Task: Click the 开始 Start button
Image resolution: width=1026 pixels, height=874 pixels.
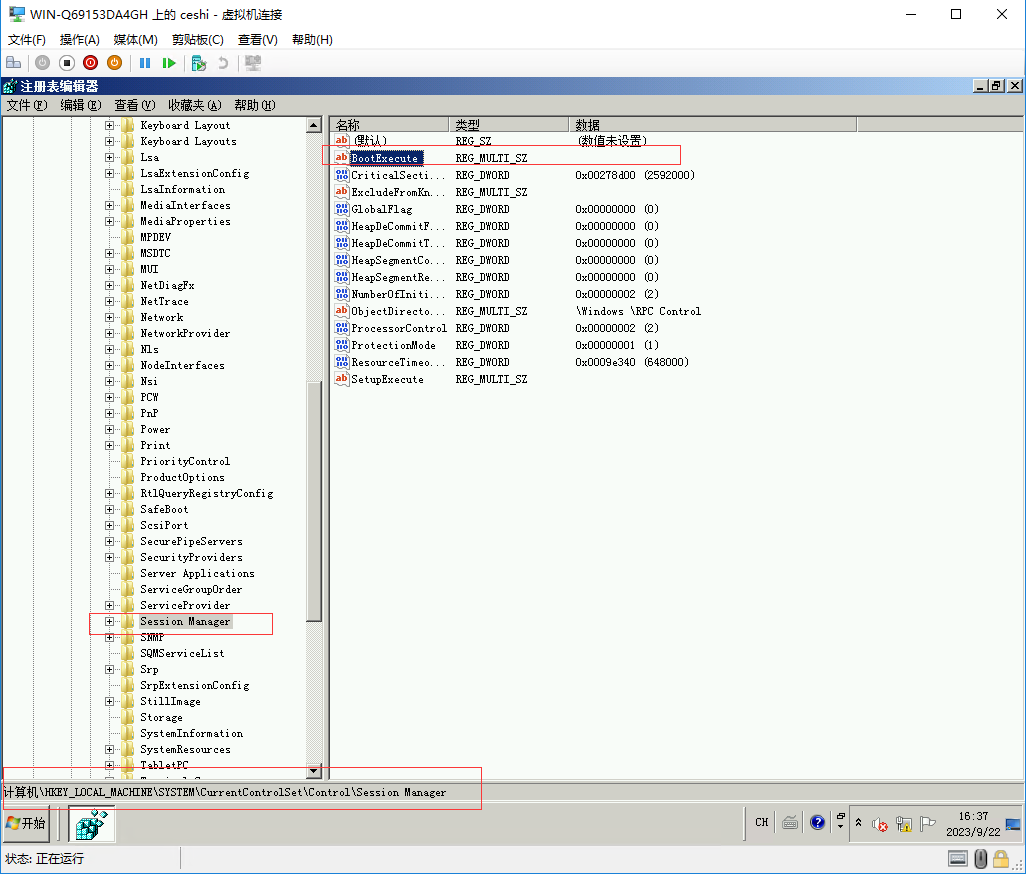Action: pyautogui.click(x=27, y=823)
